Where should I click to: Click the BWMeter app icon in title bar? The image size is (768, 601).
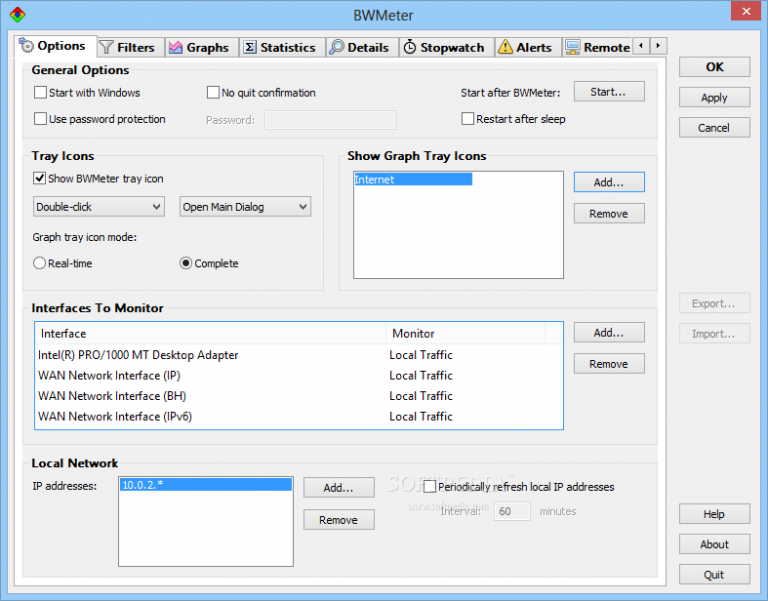tap(18, 15)
